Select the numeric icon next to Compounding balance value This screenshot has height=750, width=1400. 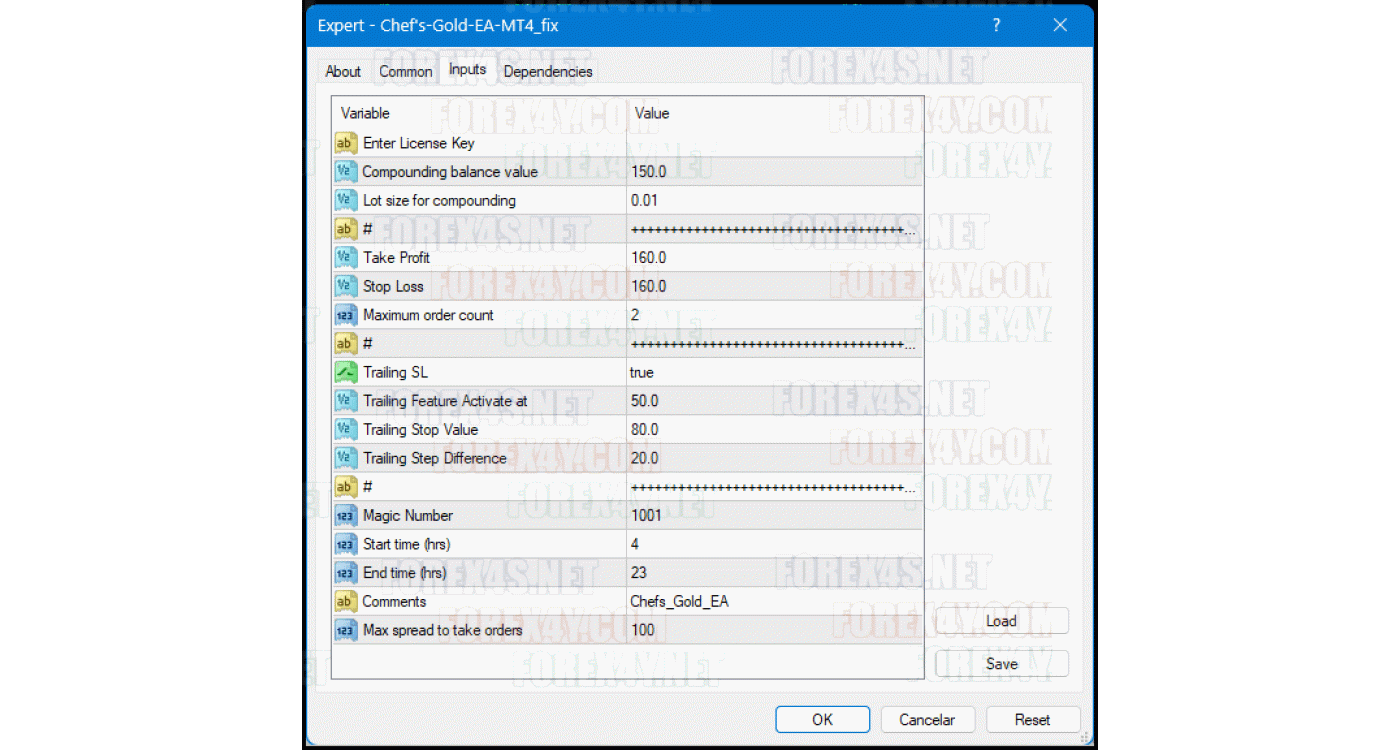345,171
